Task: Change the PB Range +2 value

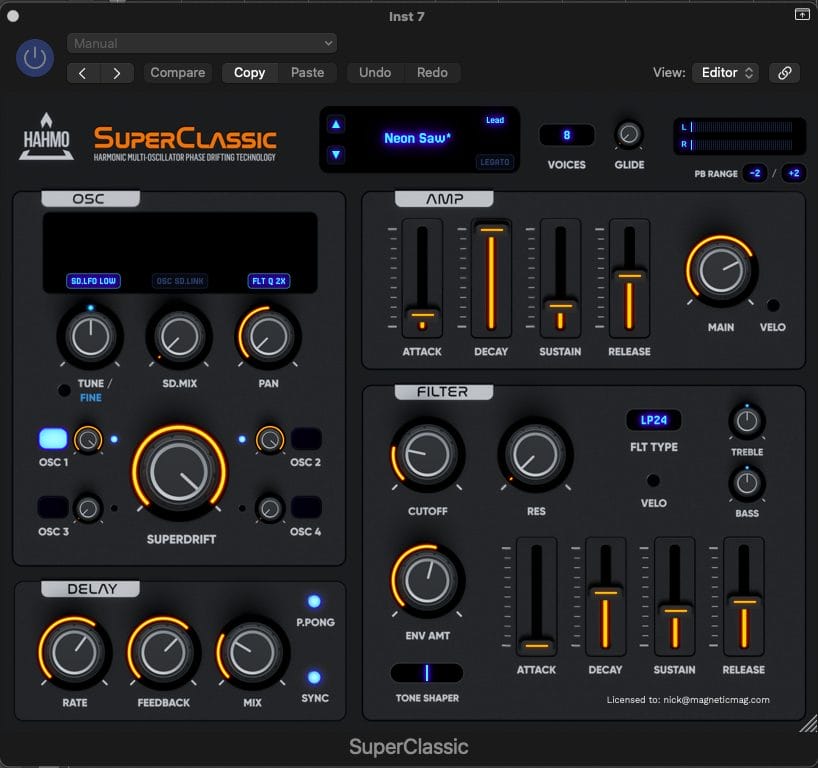Action: (793, 173)
